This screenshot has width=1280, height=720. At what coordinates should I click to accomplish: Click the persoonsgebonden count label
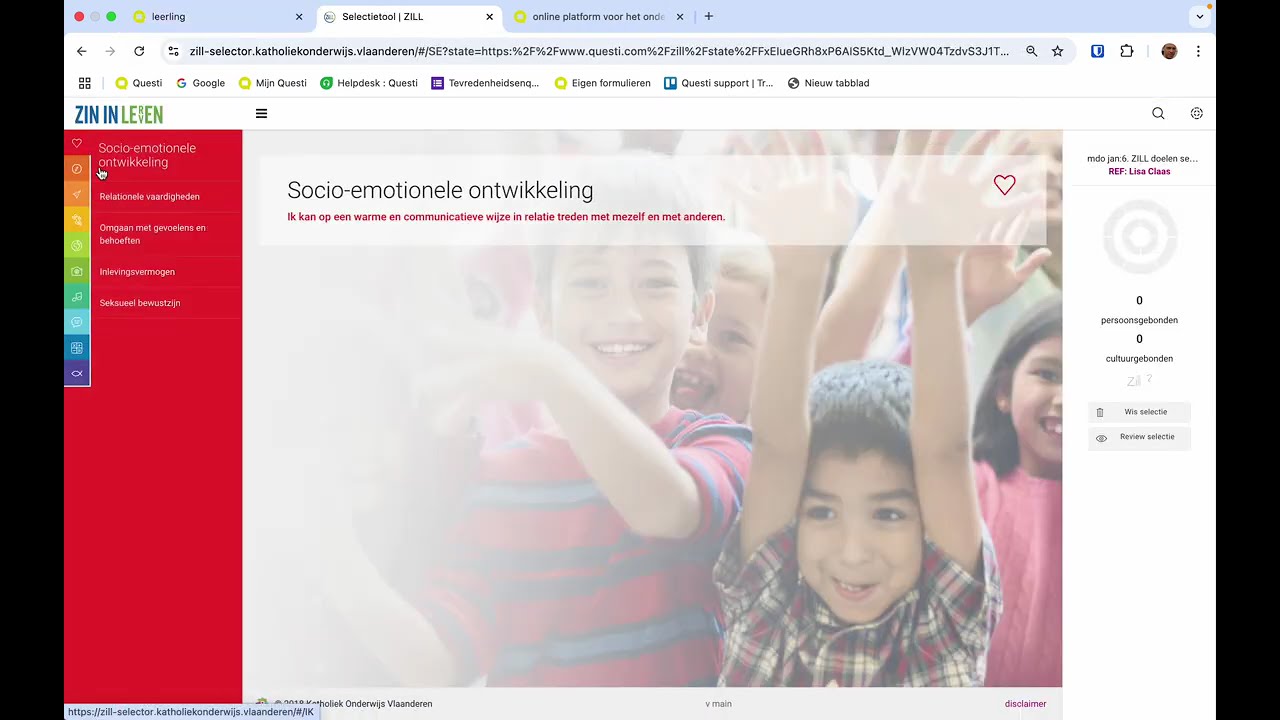coord(1139,321)
